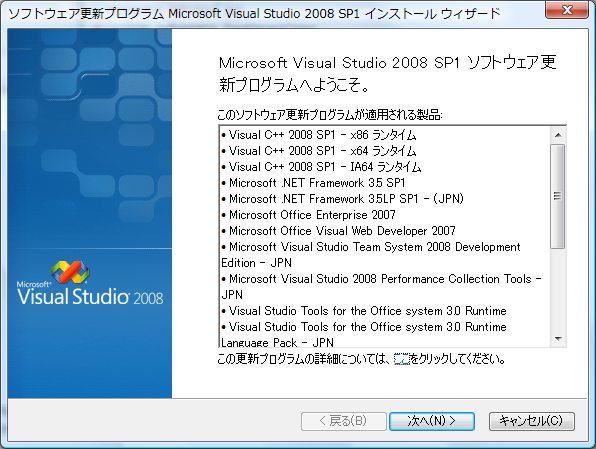Select Visual C++ 2008 SP1 IA64 ランタイム entry
The width and height of the screenshot is (596, 449).
click(321, 167)
